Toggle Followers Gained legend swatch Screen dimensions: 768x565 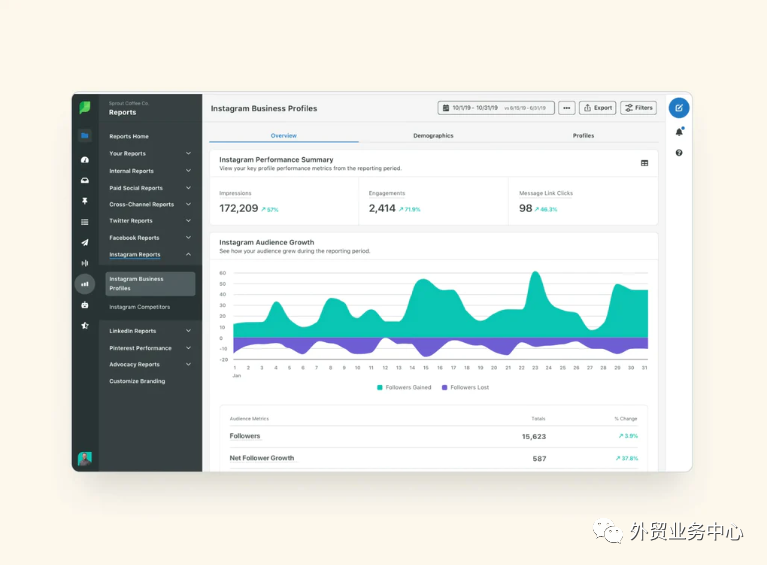coord(380,387)
